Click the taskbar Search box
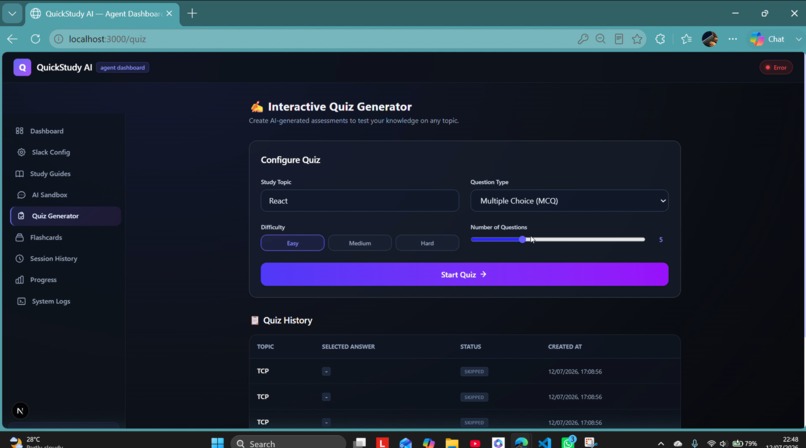 [288, 443]
